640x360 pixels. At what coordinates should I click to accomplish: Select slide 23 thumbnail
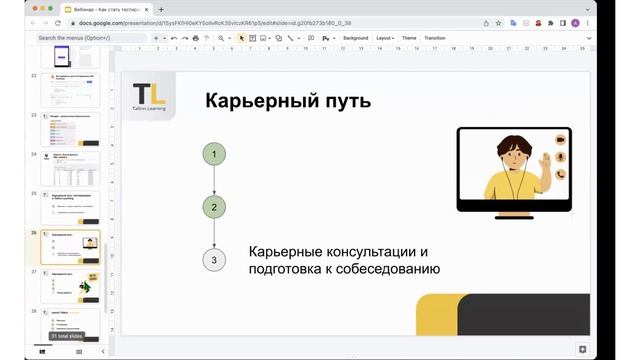coord(70,129)
